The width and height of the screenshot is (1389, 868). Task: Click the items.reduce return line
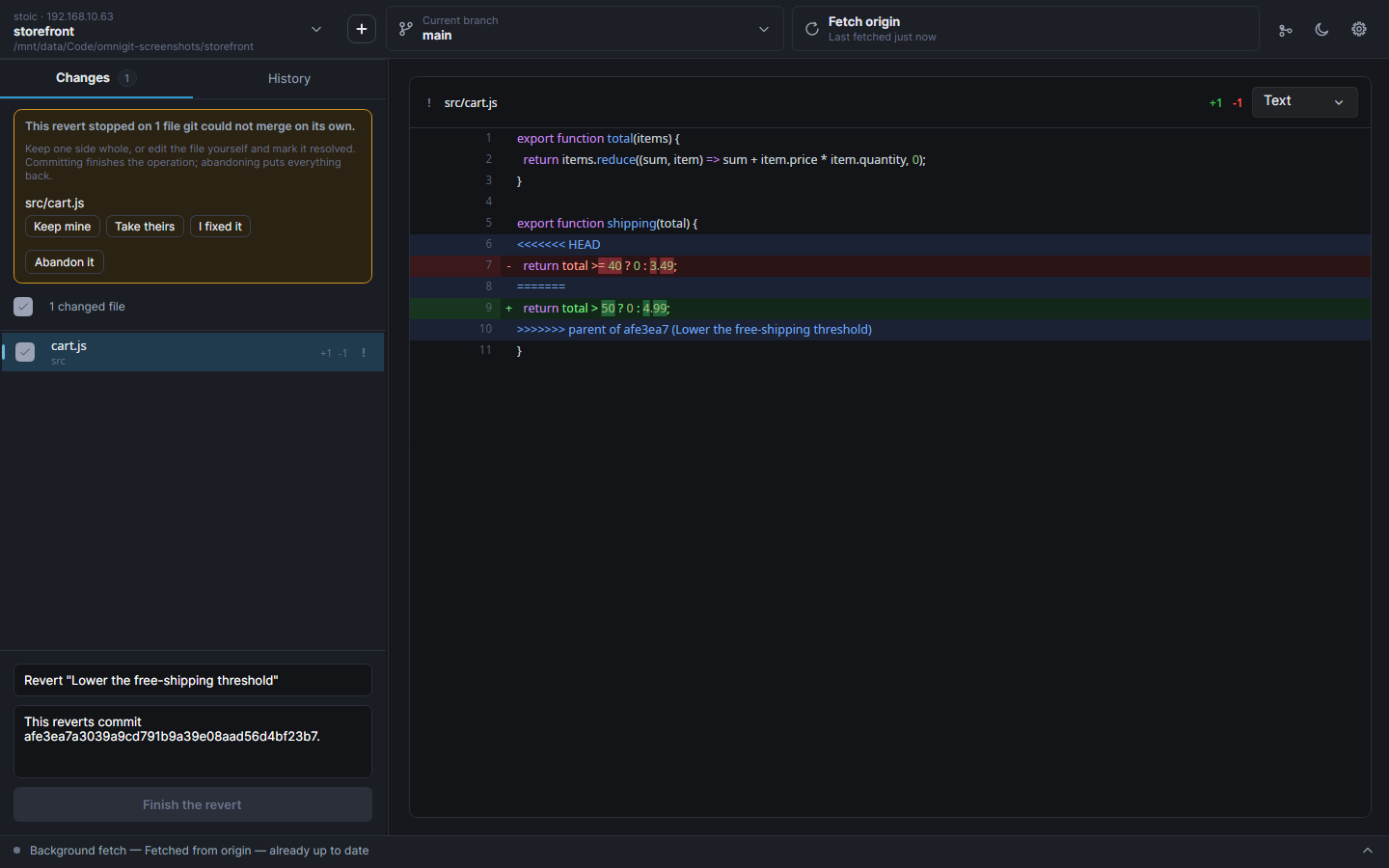[x=890, y=160]
